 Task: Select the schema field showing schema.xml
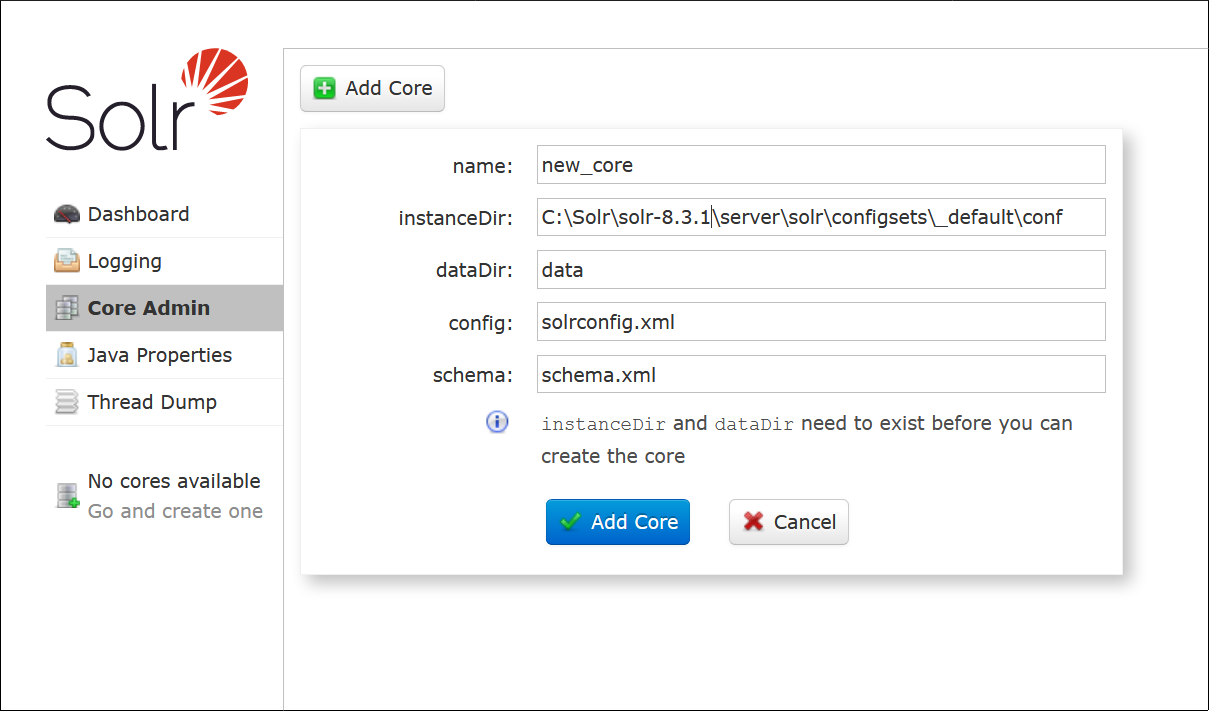(x=820, y=373)
